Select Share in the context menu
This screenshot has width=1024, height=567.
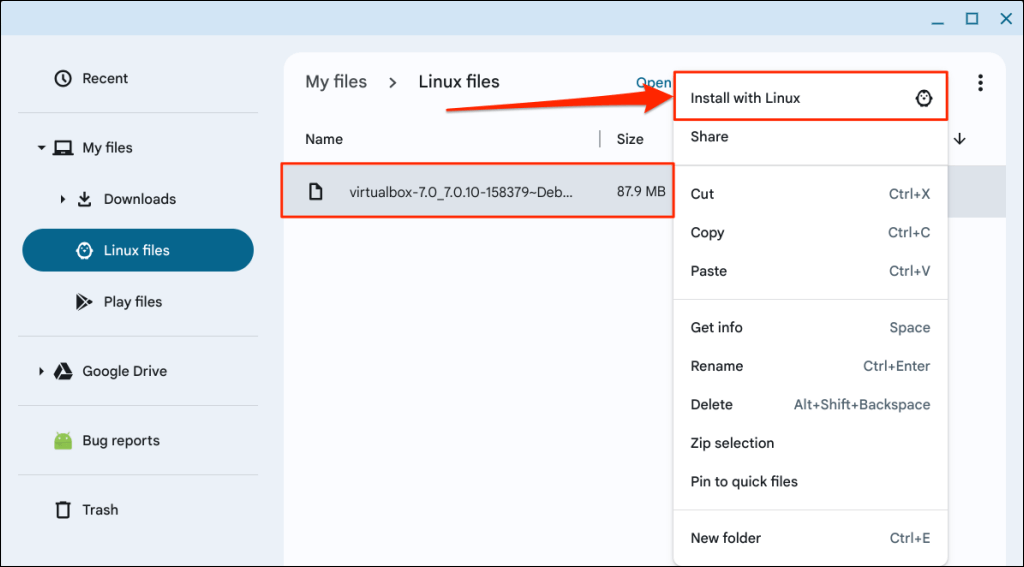(x=810, y=137)
